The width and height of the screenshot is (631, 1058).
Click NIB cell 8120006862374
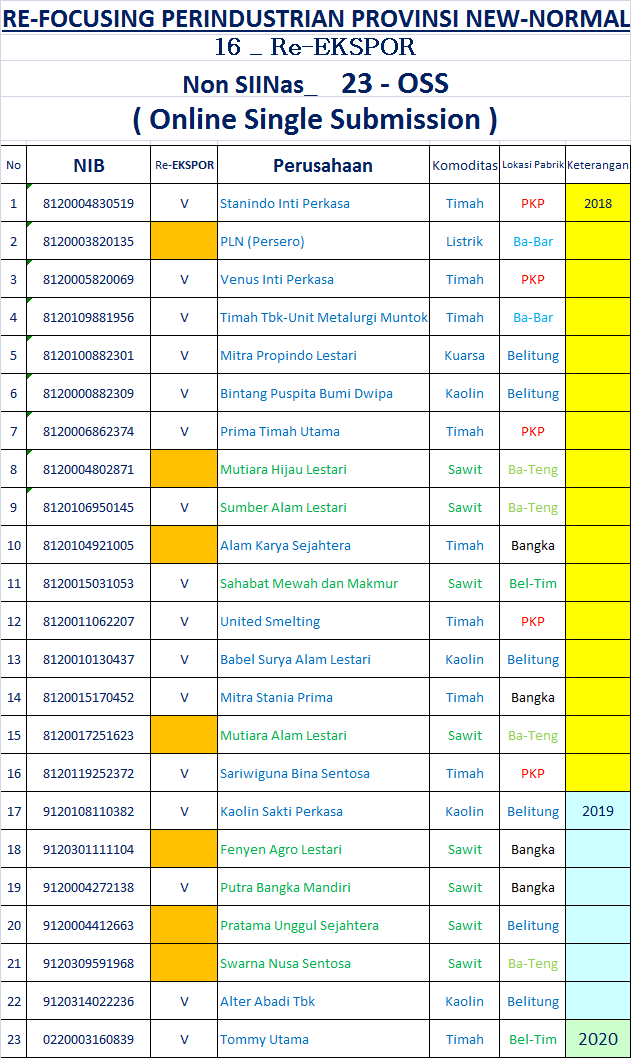pyautogui.click(x=88, y=431)
